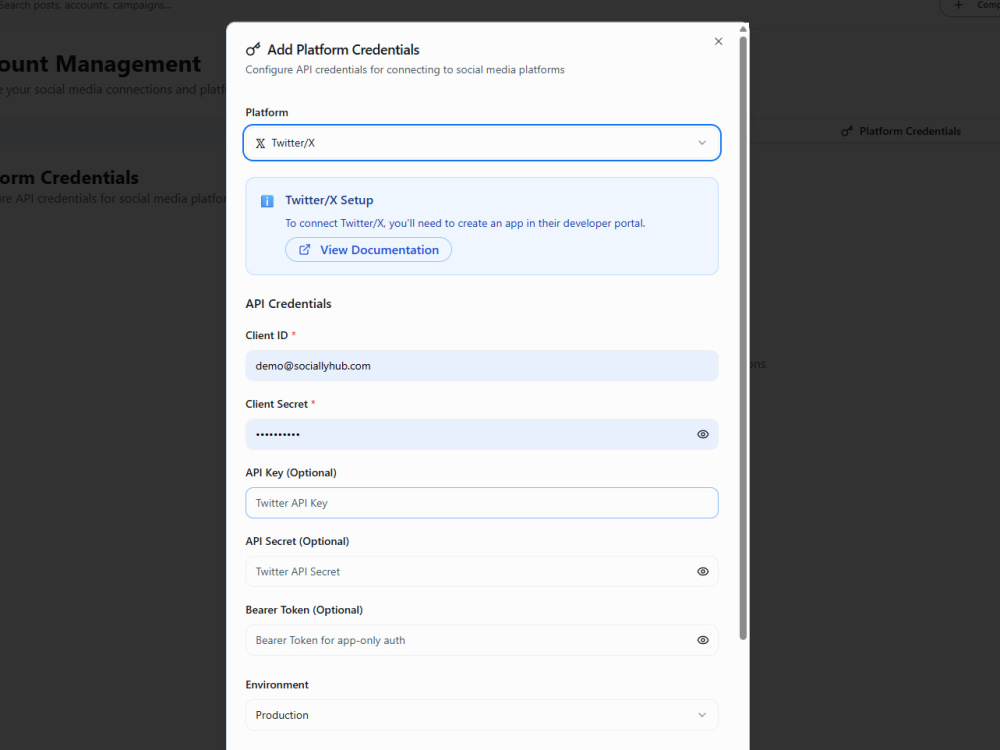Click the info icon in Twitter/X Setup
Screen dimensions: 1000x750
(x=267, y=201)
